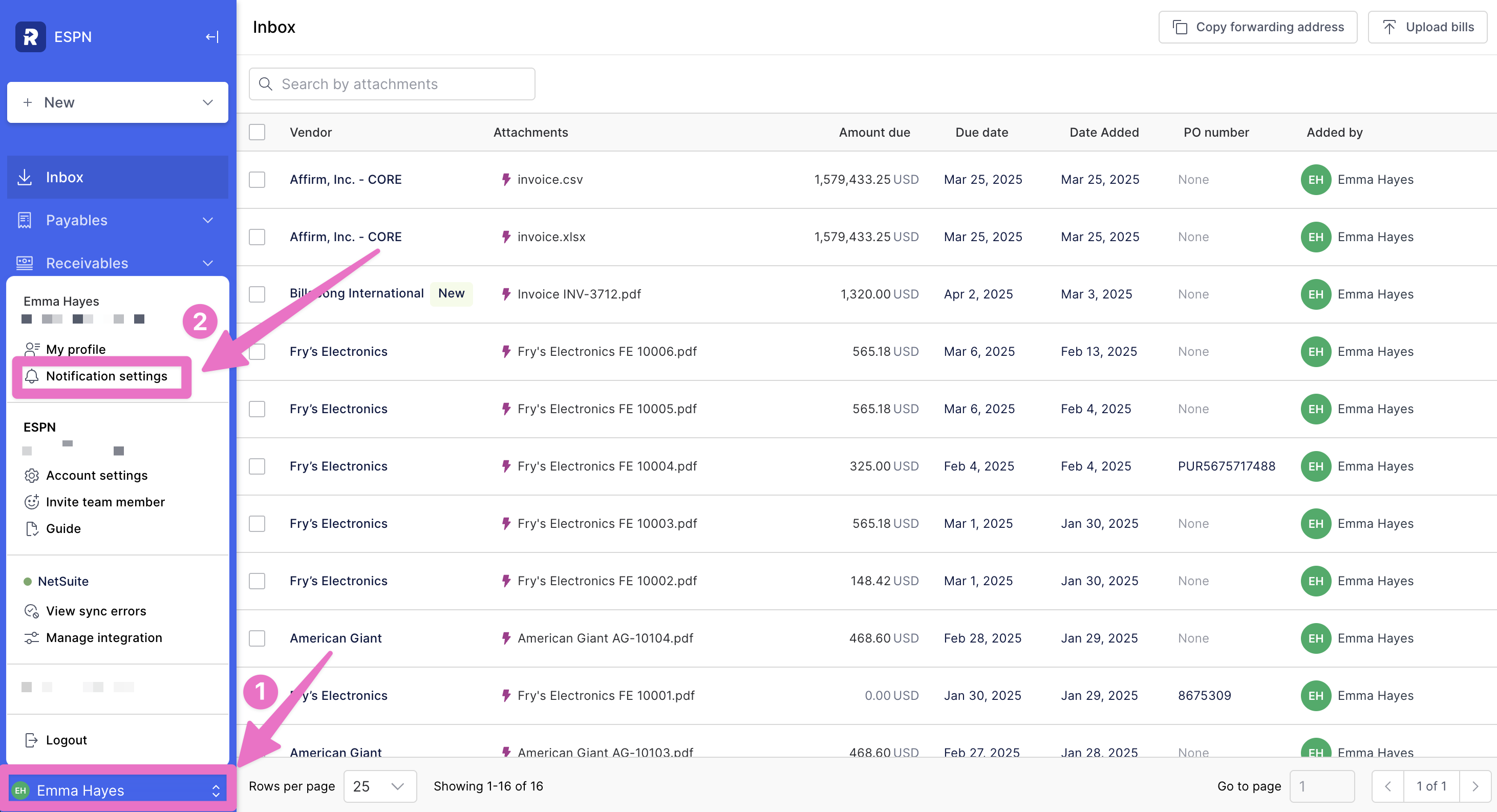
Task: Toggle the select-all checkbox in table header
Action: pyautogui.click(x=257, y=133)
